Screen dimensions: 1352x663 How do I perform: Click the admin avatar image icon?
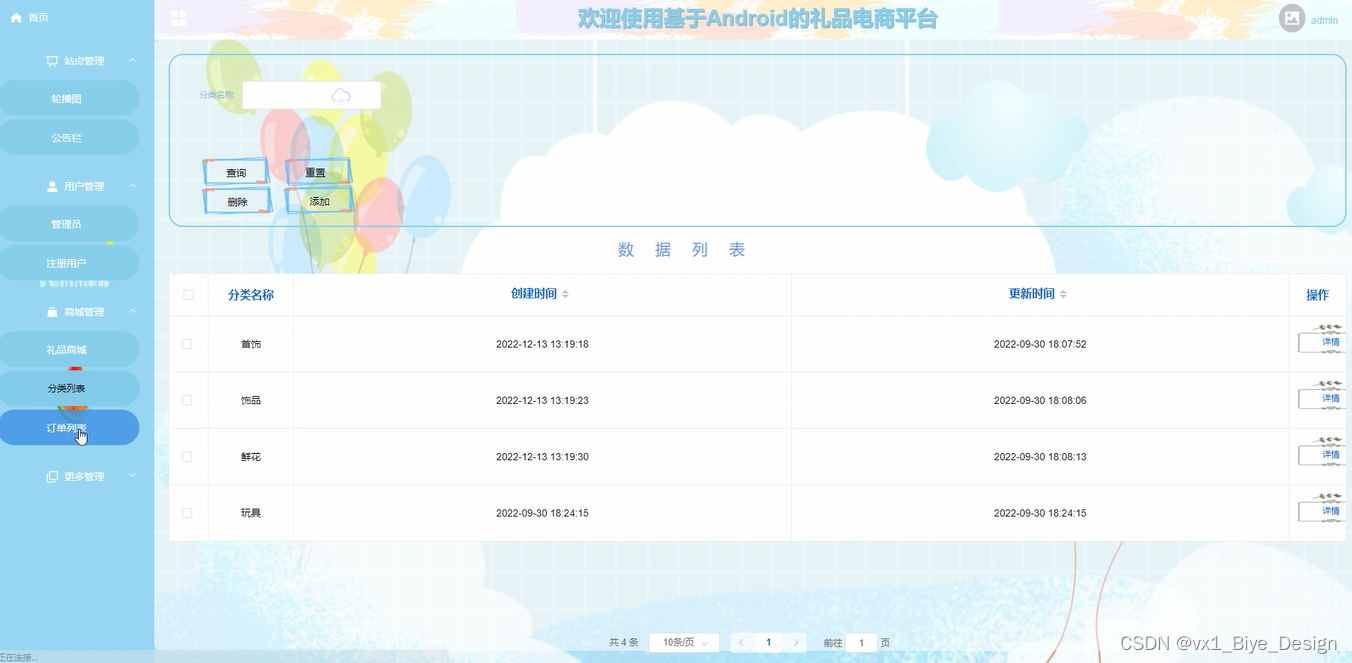pos(1292,19)
